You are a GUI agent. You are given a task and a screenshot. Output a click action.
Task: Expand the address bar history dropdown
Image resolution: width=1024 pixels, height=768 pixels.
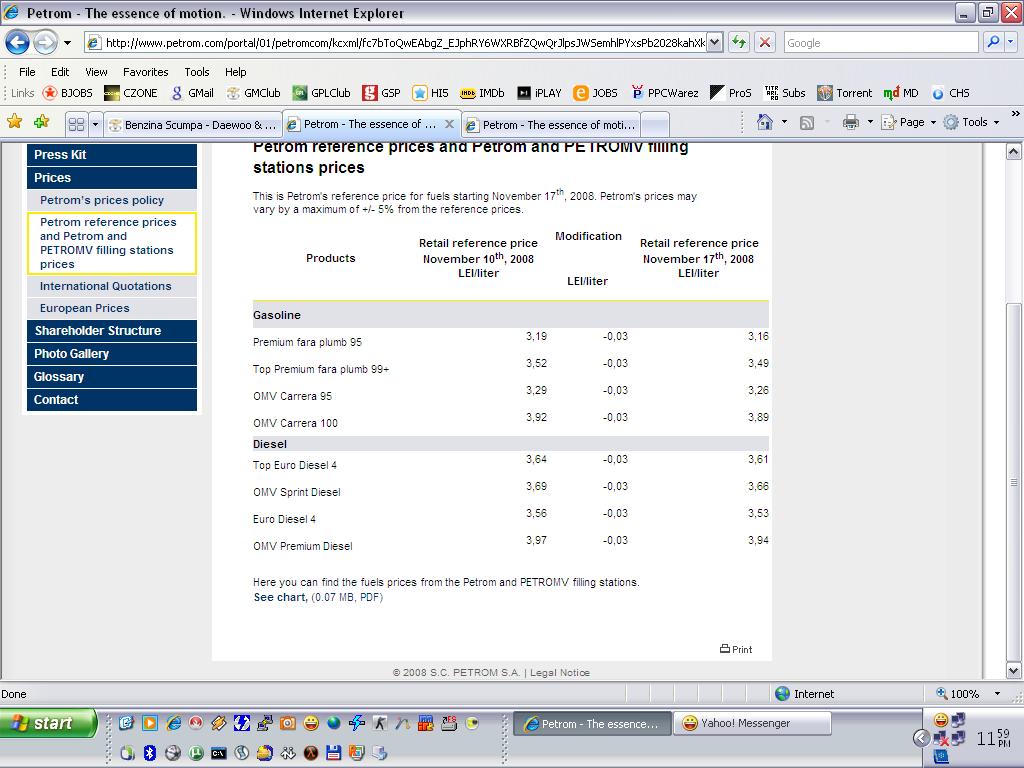[x=715, y=42]
